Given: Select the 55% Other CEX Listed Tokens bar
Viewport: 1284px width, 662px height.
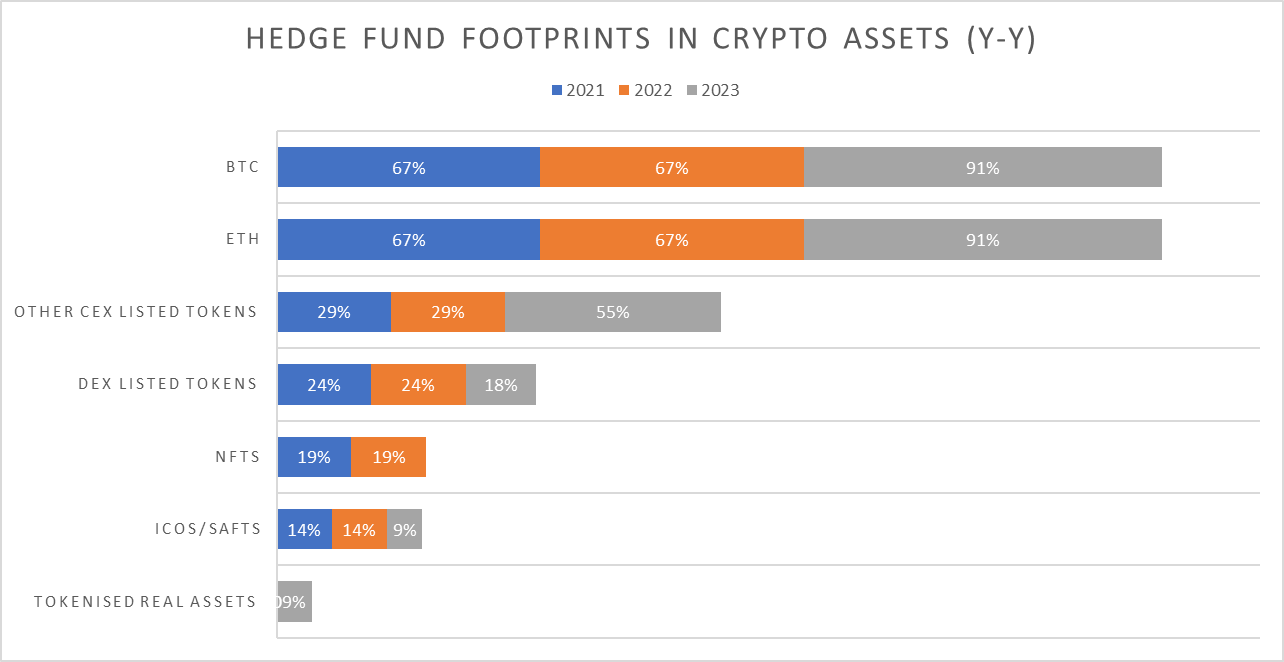Looking at the screenshot, I should tap(612, 312).
